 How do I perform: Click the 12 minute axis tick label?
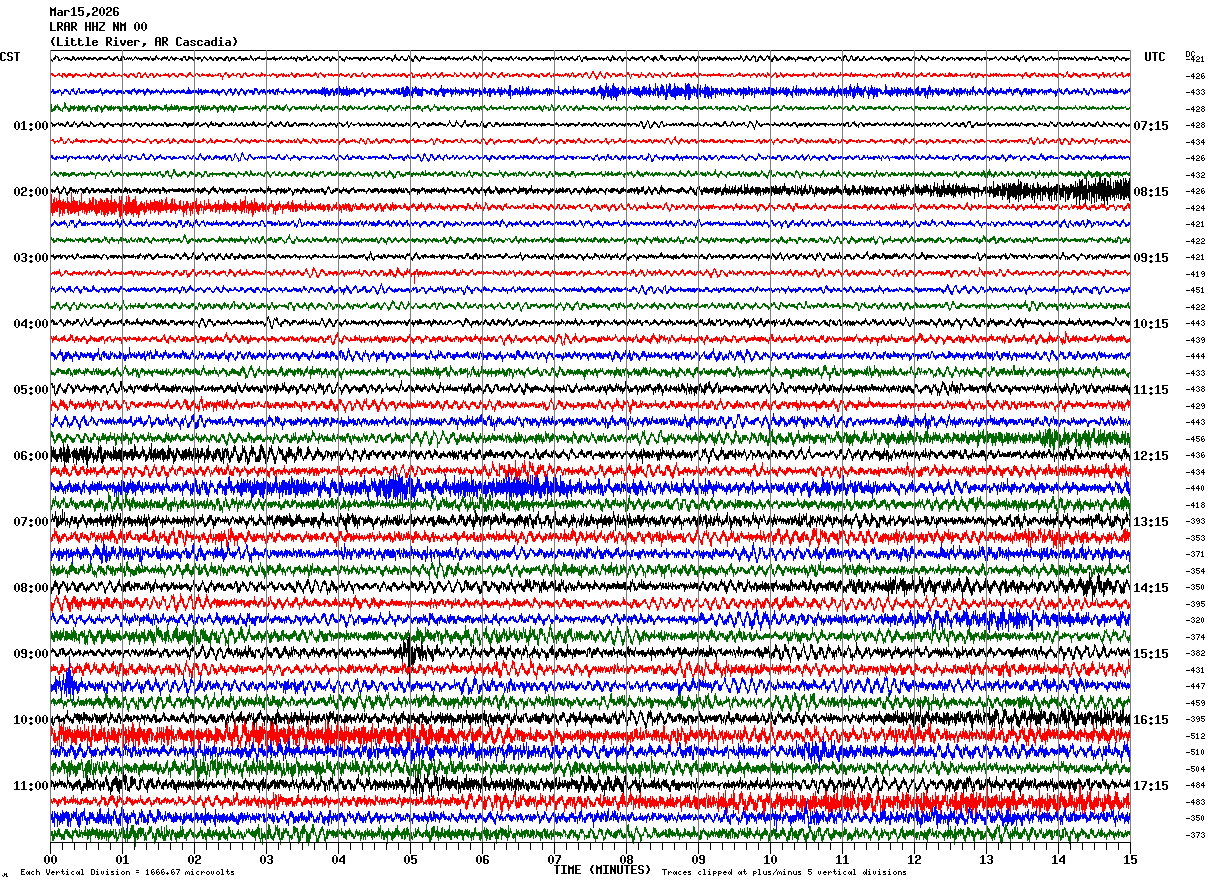[915, 859]
